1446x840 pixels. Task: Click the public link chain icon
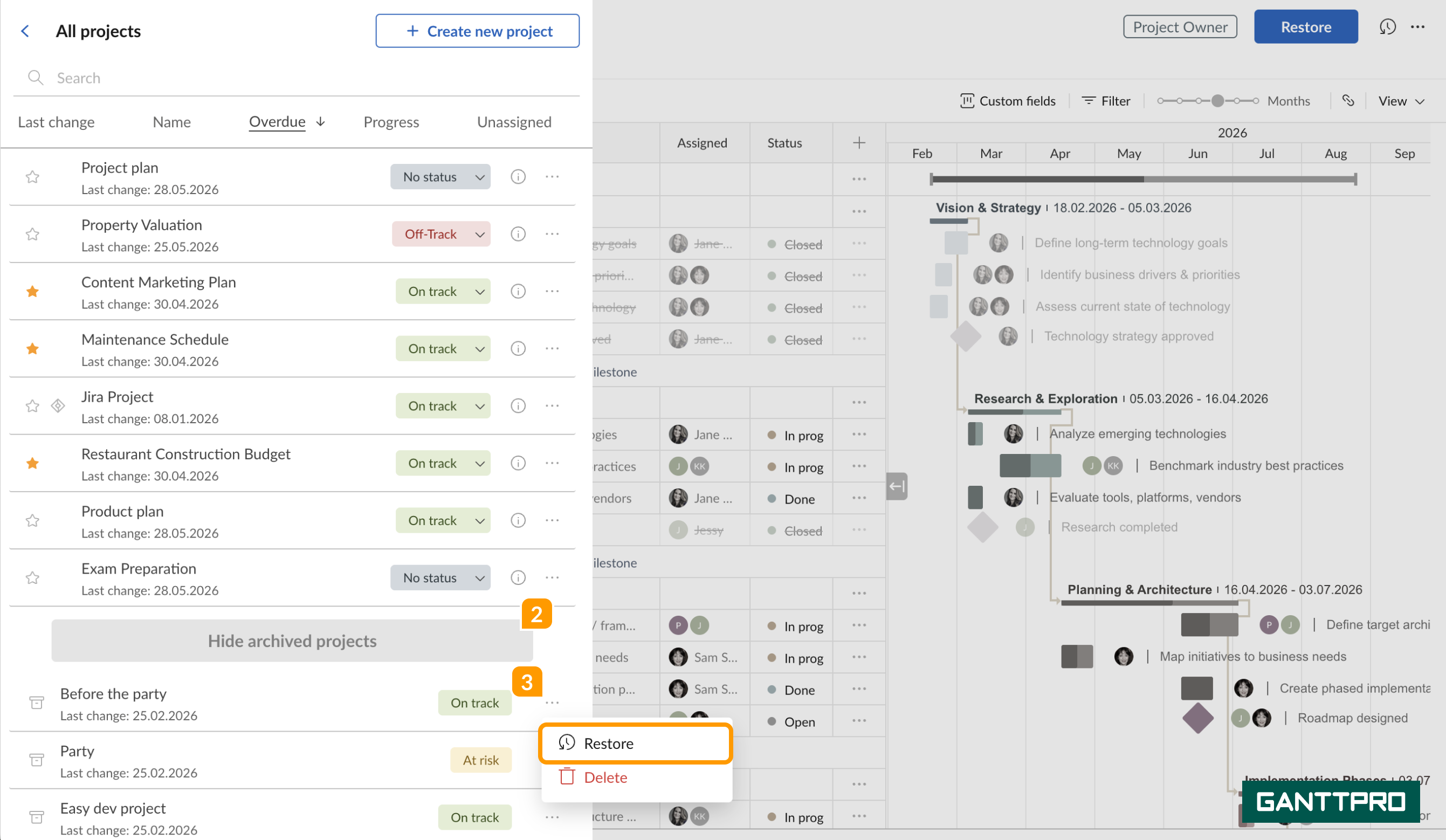point(1348,101)
